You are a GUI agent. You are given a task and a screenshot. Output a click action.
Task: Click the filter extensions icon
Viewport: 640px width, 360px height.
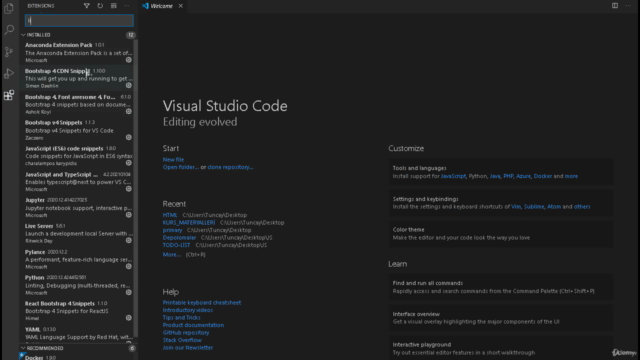click(x=87, y=6)
